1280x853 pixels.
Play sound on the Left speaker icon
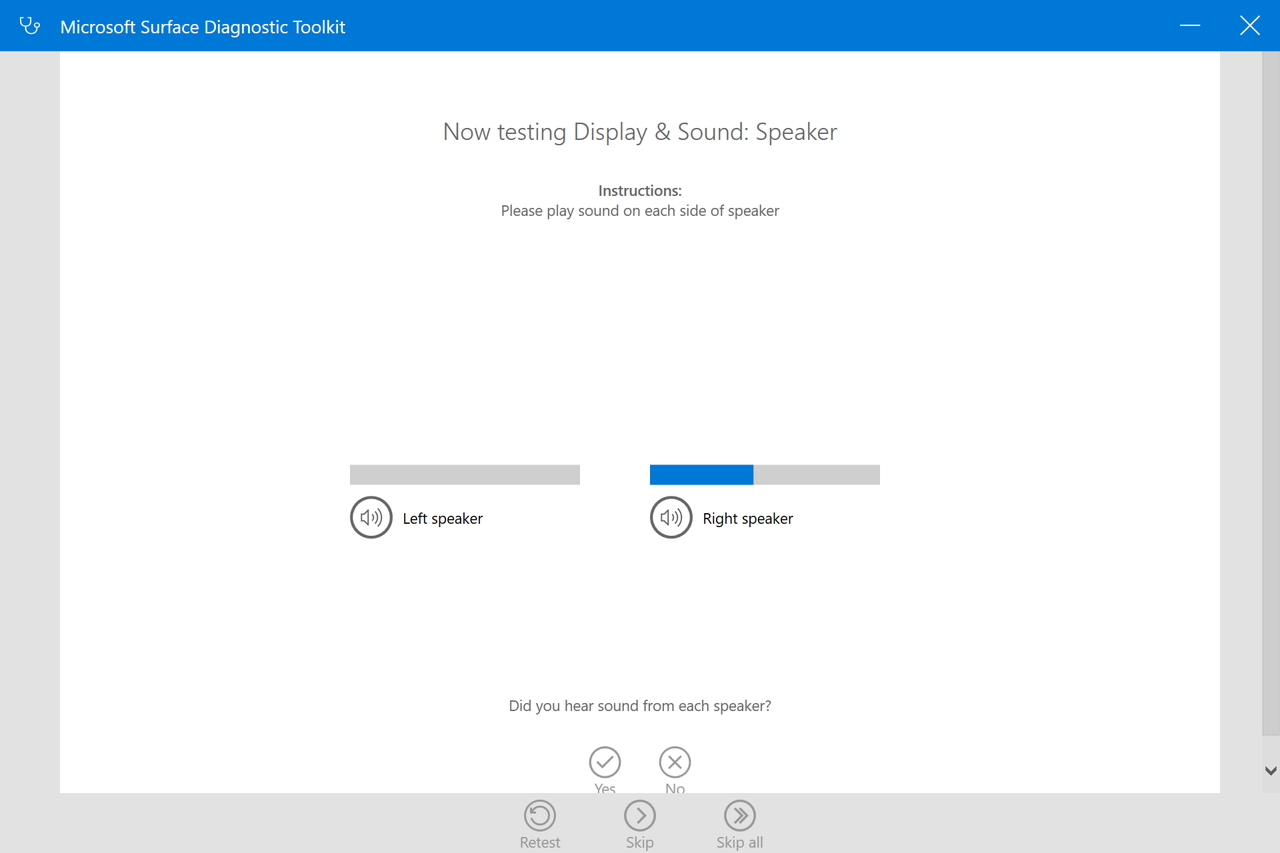[x=371, y=518]
